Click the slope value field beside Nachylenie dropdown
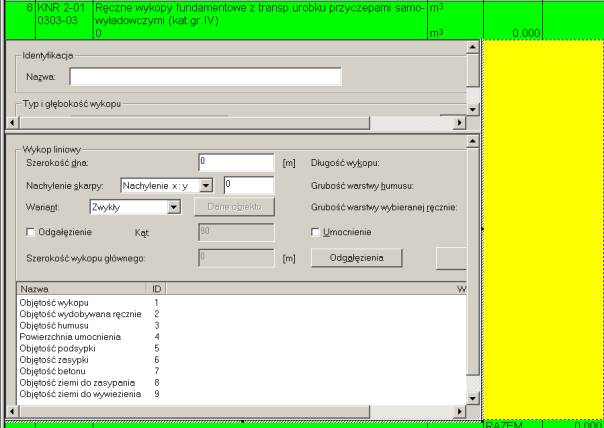This screenshot has width=604, height=428. 247,185
